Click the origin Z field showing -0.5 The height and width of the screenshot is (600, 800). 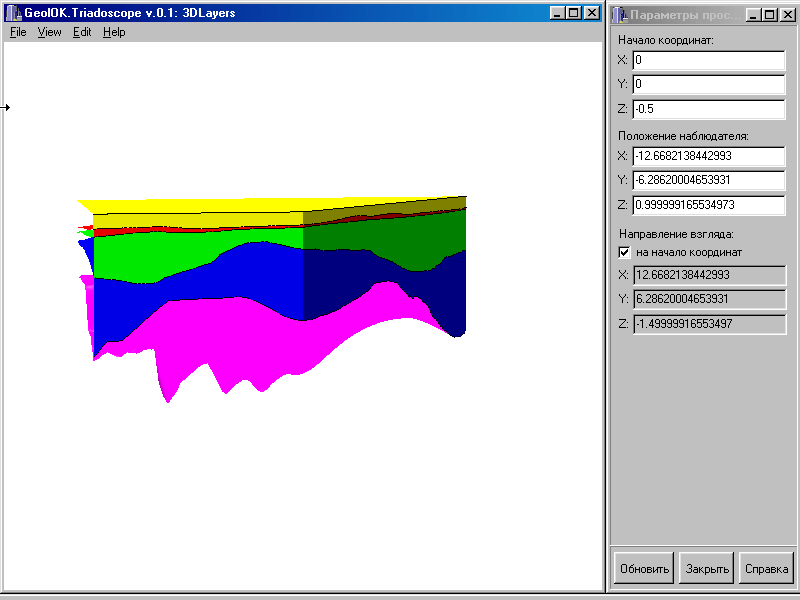(x=708, y=109)
